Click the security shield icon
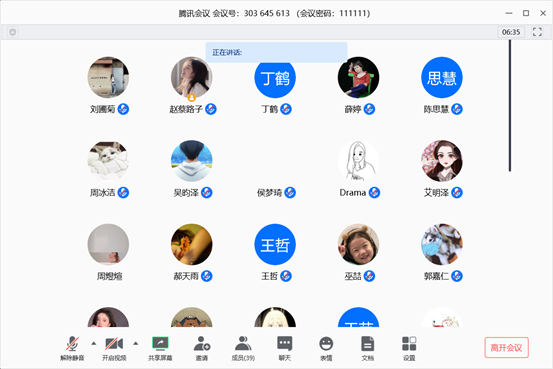553x369 pixels. tap(13, 32)
